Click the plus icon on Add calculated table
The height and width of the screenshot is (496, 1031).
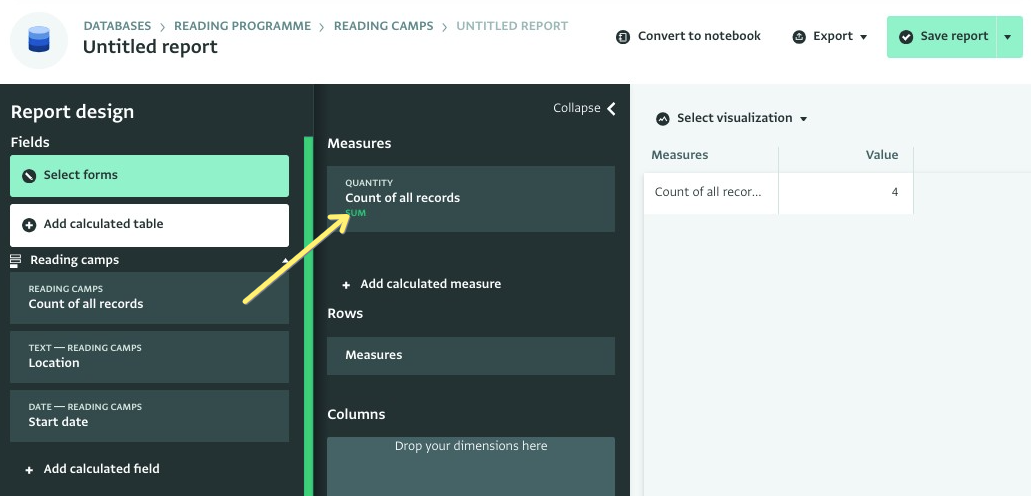tap(29, 225)
